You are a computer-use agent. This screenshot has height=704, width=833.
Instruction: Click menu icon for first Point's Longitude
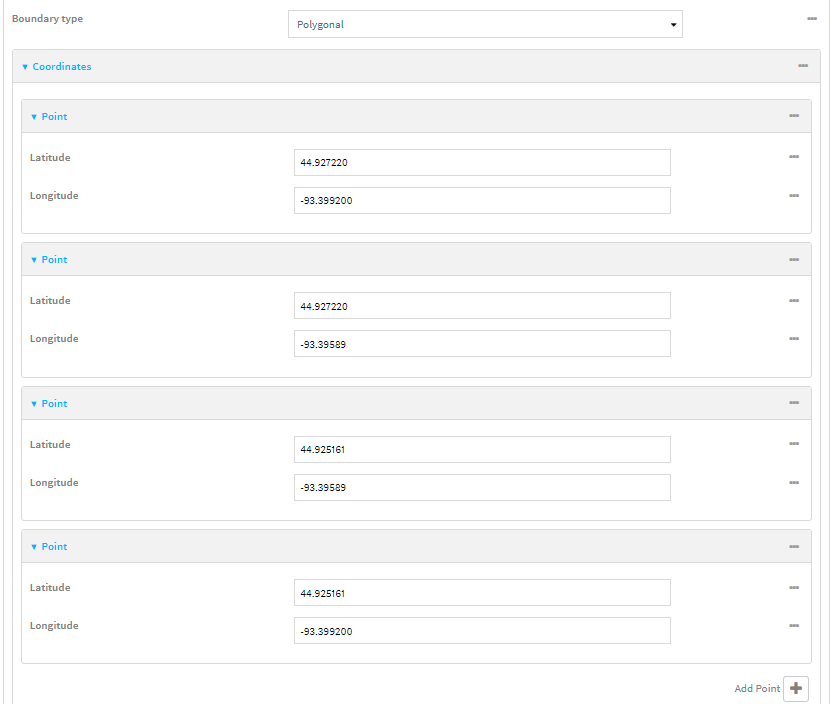tap(793, 196)
